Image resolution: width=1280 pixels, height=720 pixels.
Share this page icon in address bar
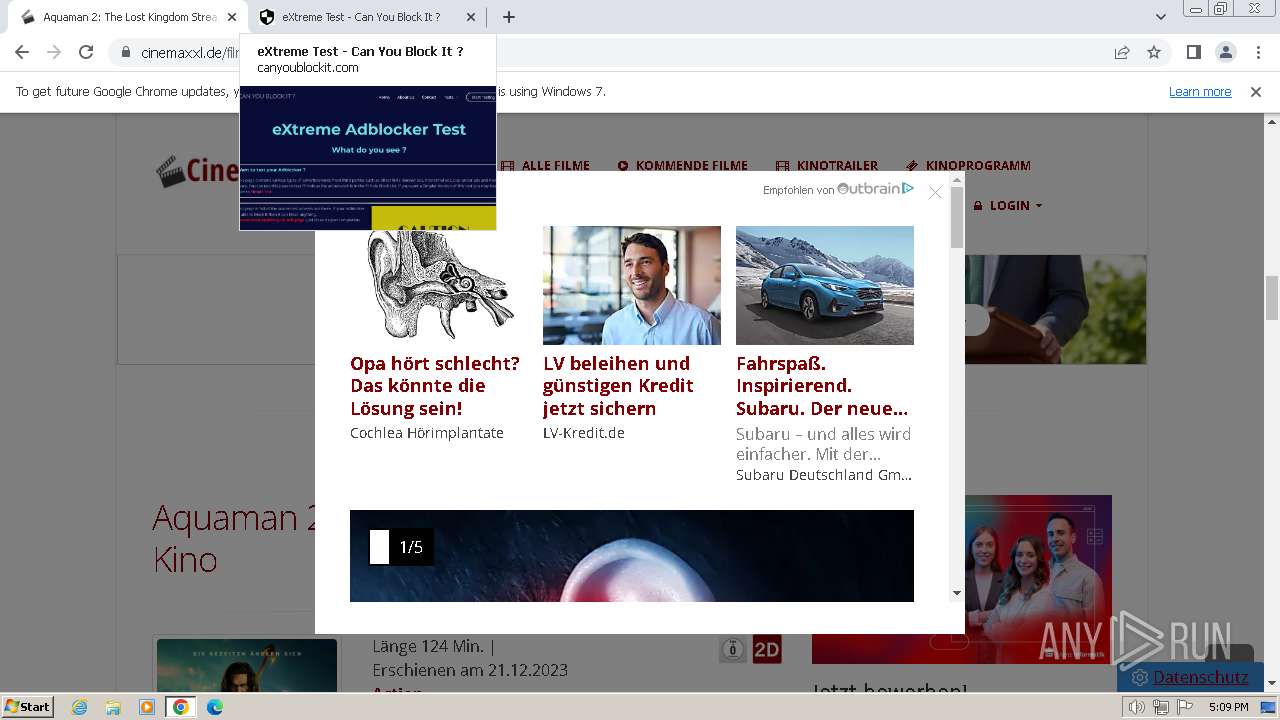[x=1122, y=52]
